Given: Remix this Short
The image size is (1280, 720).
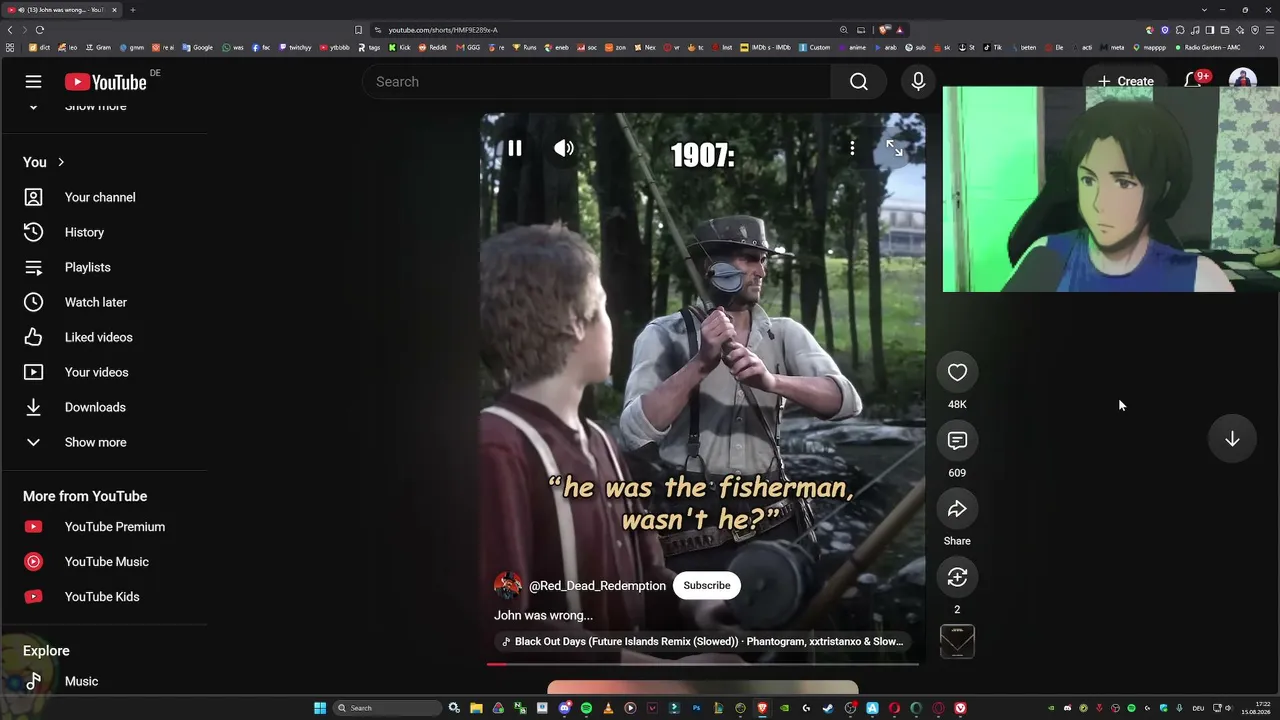Looking at the screenshot, I should tap(957, 577).
